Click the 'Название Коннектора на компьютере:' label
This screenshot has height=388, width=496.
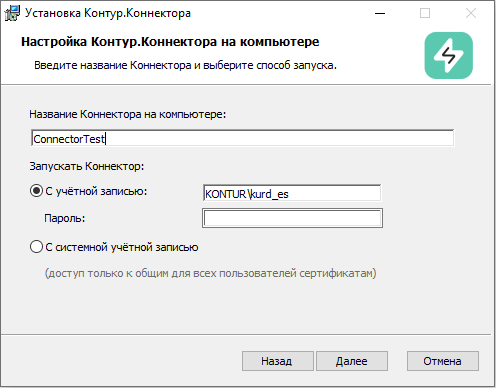click(128, 114)
